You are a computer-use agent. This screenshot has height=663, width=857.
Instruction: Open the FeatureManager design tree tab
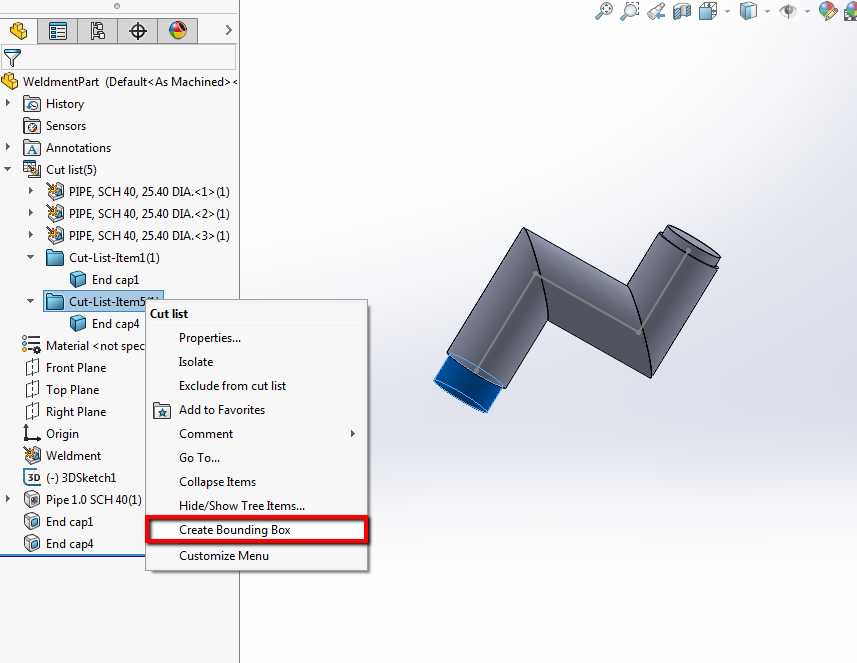(19, 31)
